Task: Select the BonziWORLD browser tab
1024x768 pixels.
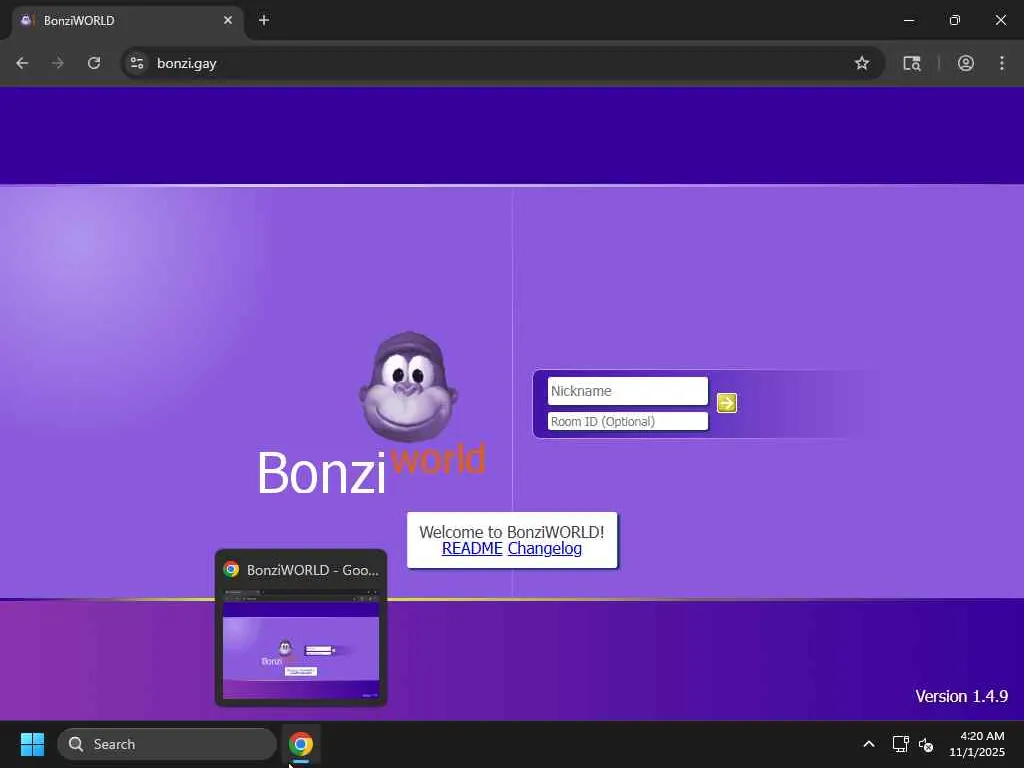Action: [127, 21]
